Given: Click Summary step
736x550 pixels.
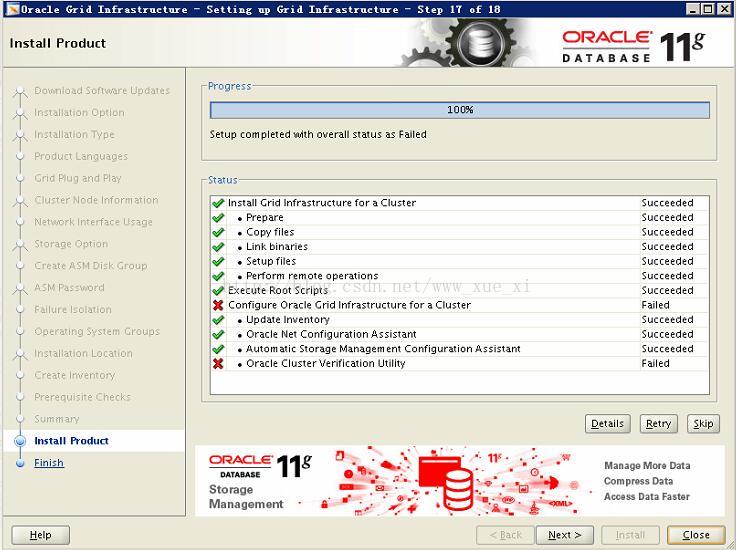Looking at the screenshot, I should (57, 419).
